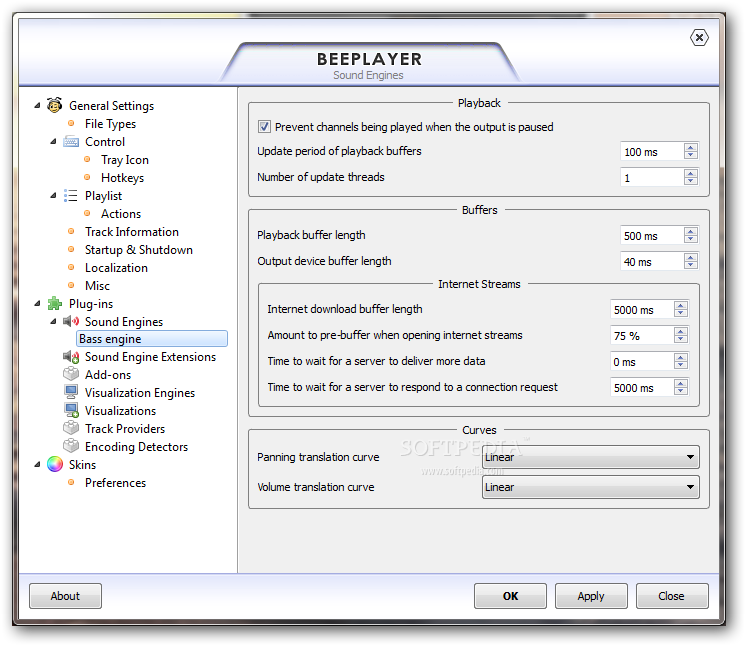Viewport: 746px width, 646px height.
Task: Increase update period of playback buffers
Action: coord(691,147)
